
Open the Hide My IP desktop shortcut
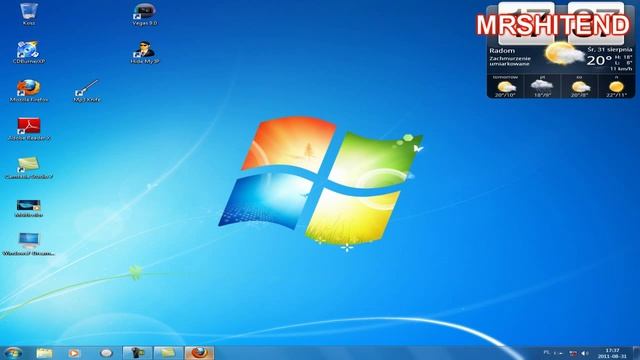144,52
